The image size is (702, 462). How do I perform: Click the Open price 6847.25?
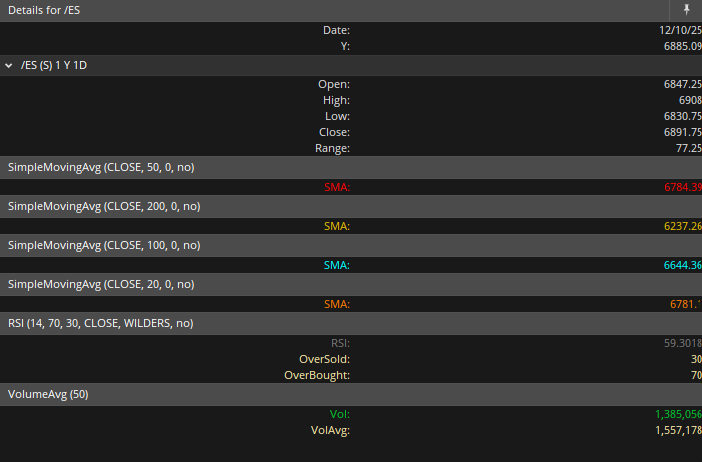682,85
